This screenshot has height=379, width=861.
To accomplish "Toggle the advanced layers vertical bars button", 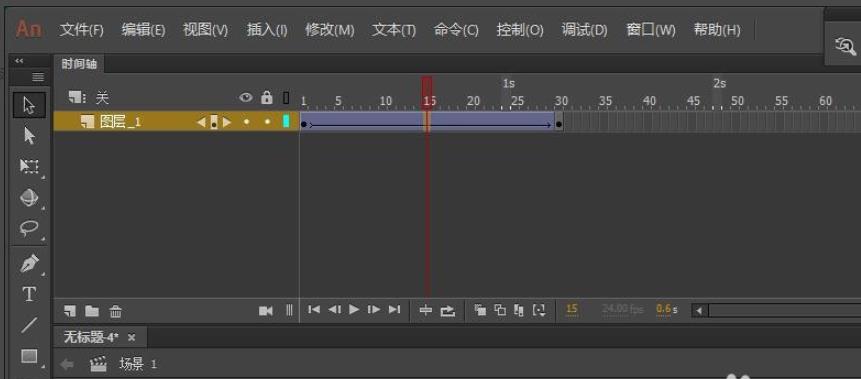I will point(289,310).
